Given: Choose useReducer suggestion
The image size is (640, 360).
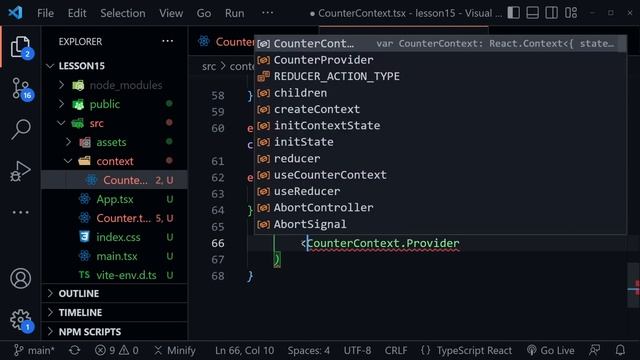Looking at the screenshot, I should pyautogui.click(x=440, y=191).
